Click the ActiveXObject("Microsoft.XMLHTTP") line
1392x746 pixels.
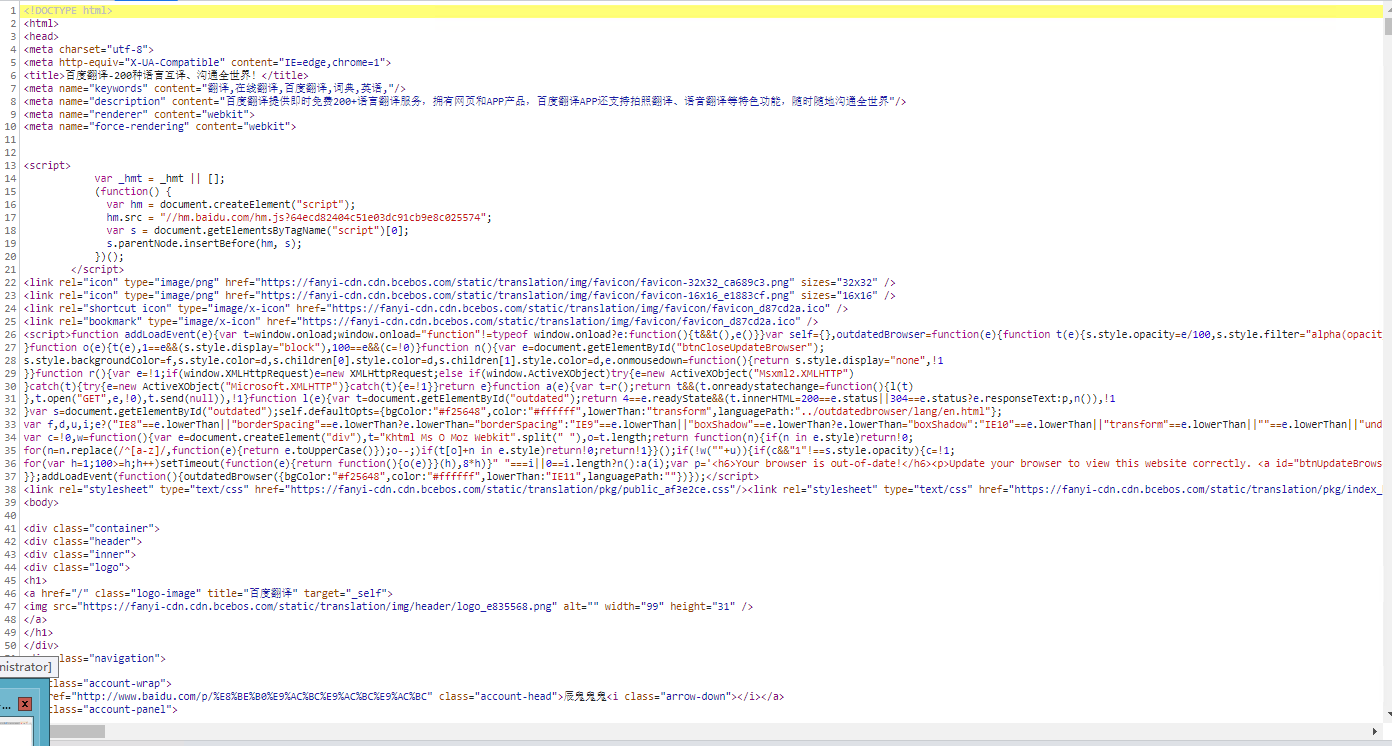[468, 387]
